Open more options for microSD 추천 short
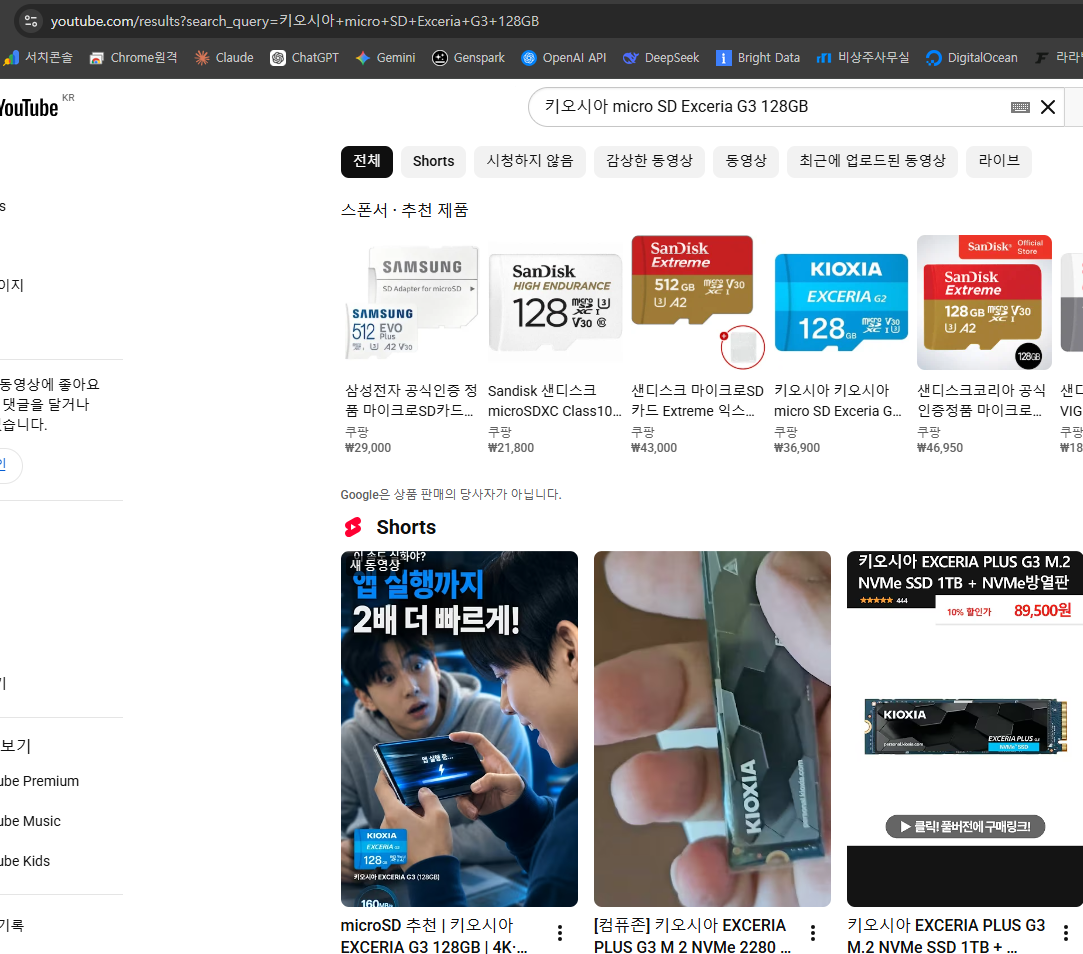The image size is (1083, 954). pyautogui.click(x=559, y=933)
